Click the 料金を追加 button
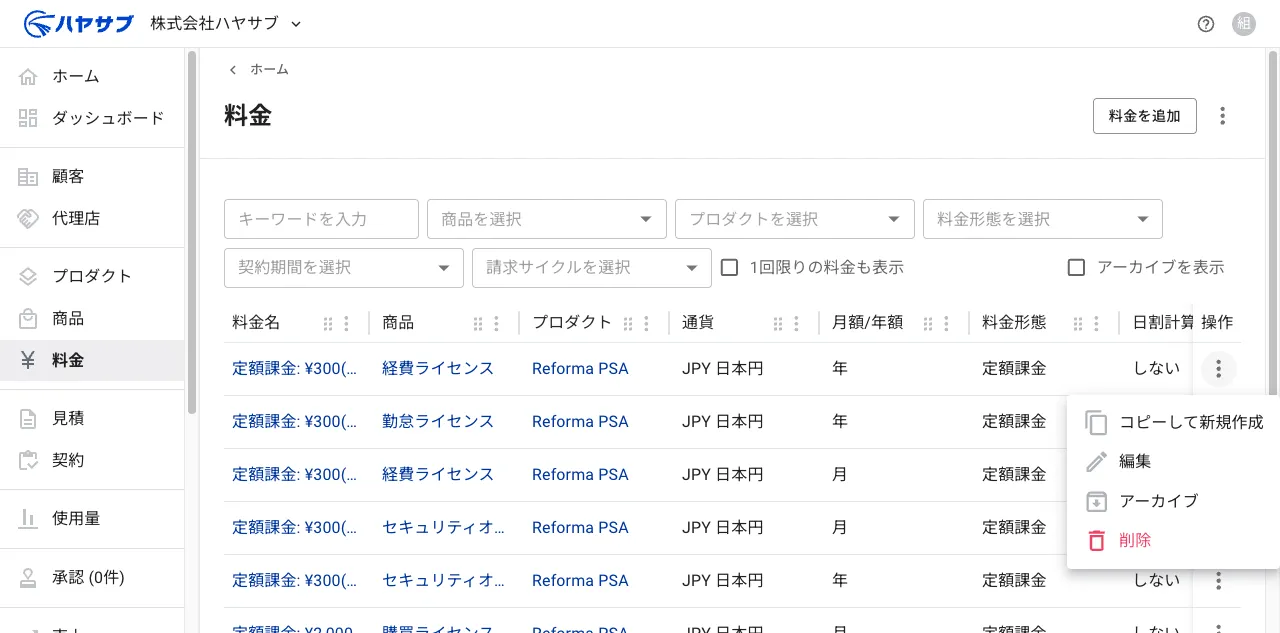The width and height of the screenshot is (1280, 633). tap(1145, 116)
